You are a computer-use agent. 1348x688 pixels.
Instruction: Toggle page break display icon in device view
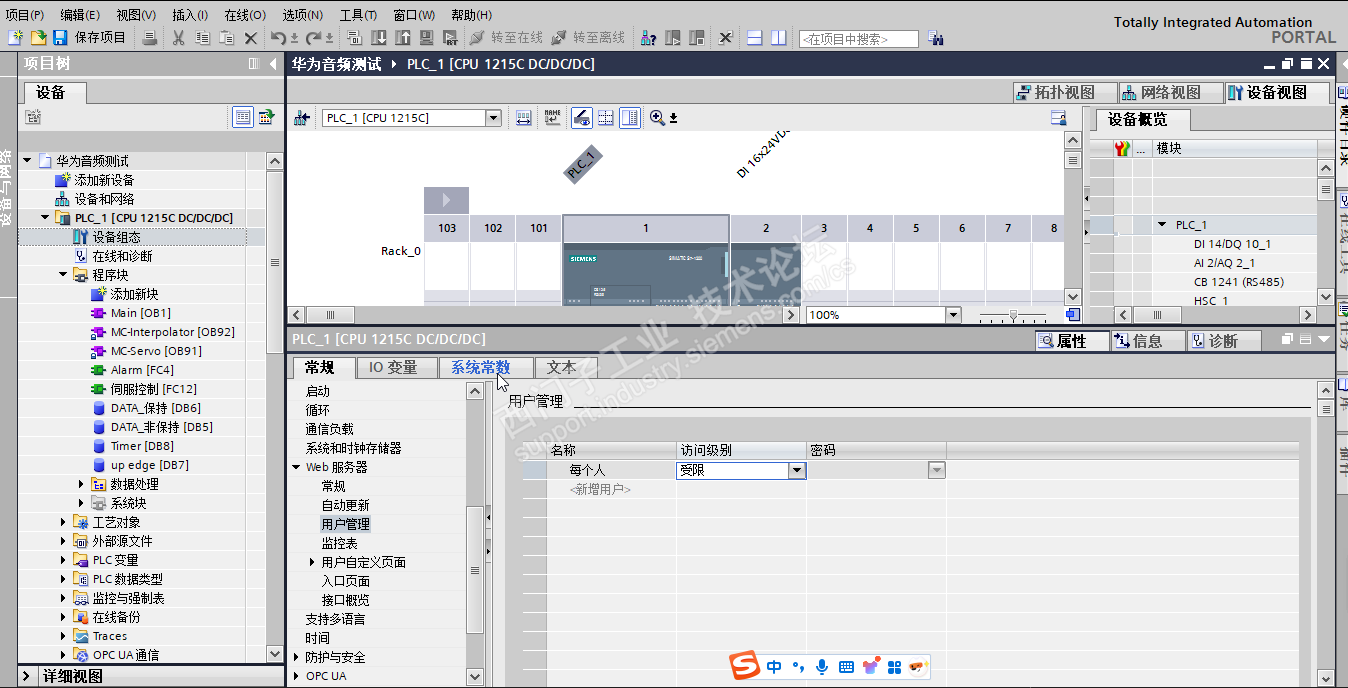click(x=605, y=118)
